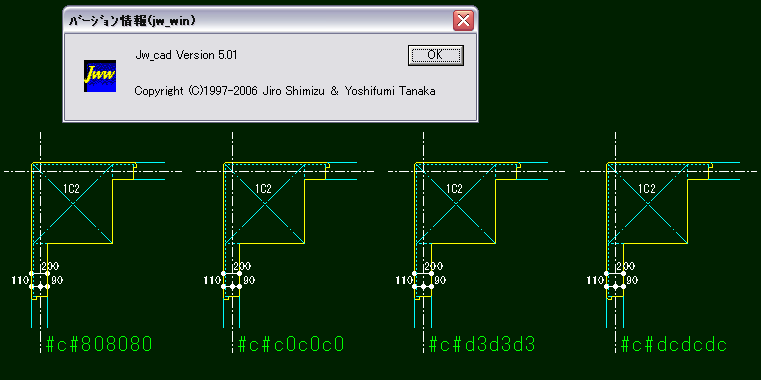The width and height of the screenshot is (761, 380).
Task: Click the OK button in version dialog
Action: (x=435, y=55)
